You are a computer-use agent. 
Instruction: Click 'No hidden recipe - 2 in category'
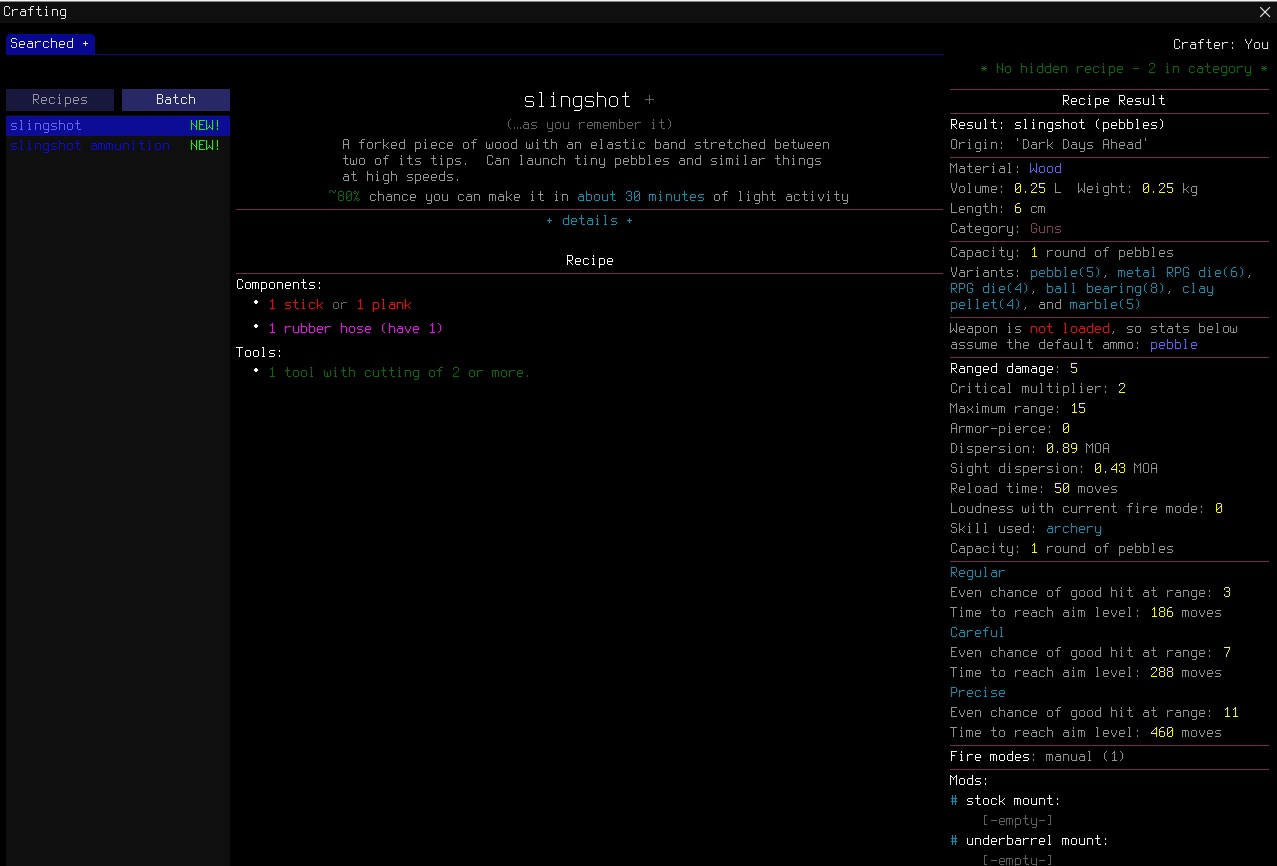(x=1124, y=69)
